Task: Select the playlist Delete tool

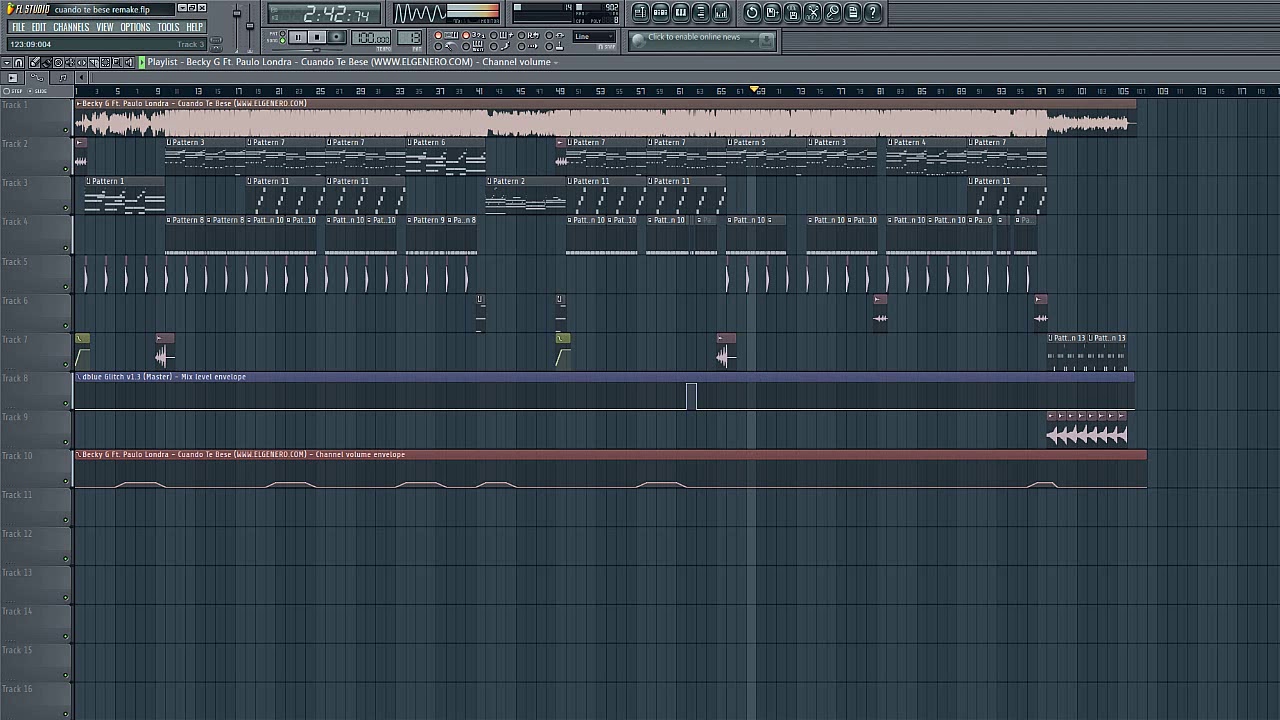Action: click(x=58, y=62)
